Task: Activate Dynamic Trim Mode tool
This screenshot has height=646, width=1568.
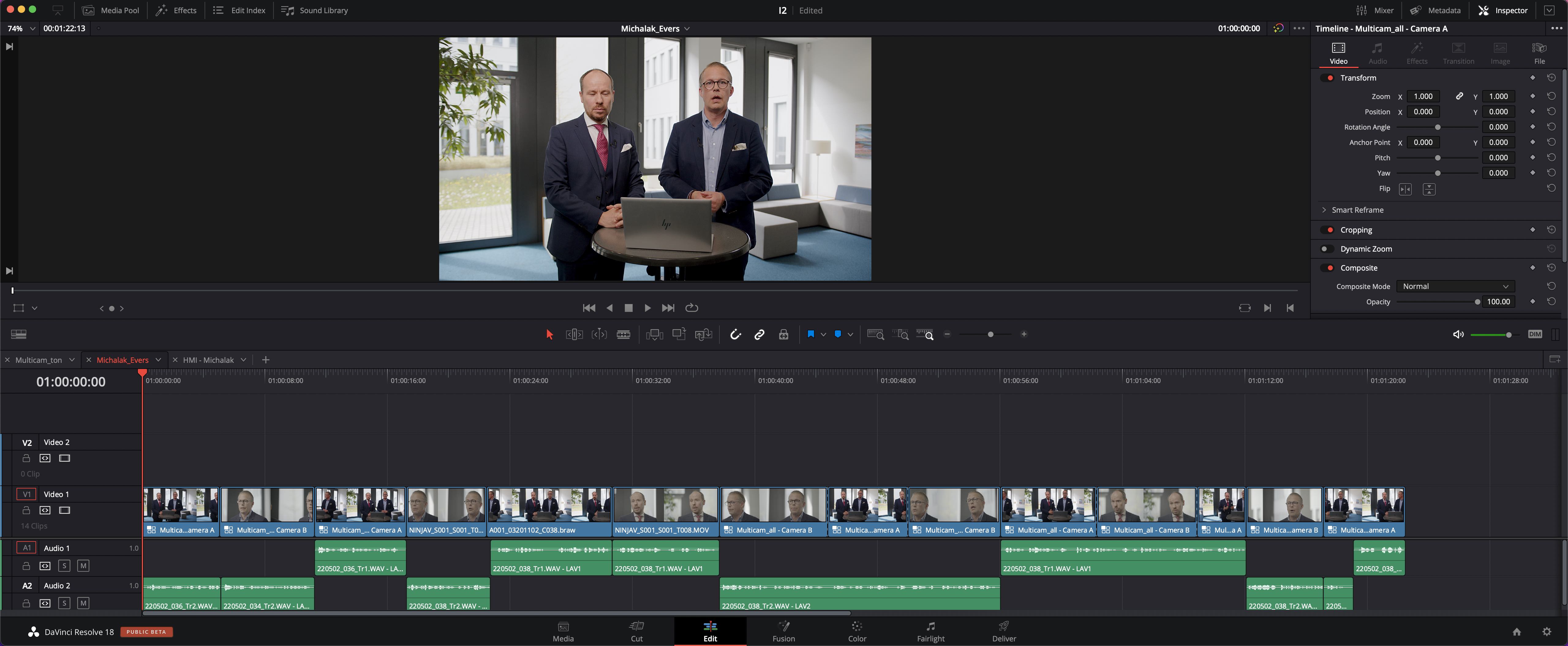Action: (x=599, y=334)
